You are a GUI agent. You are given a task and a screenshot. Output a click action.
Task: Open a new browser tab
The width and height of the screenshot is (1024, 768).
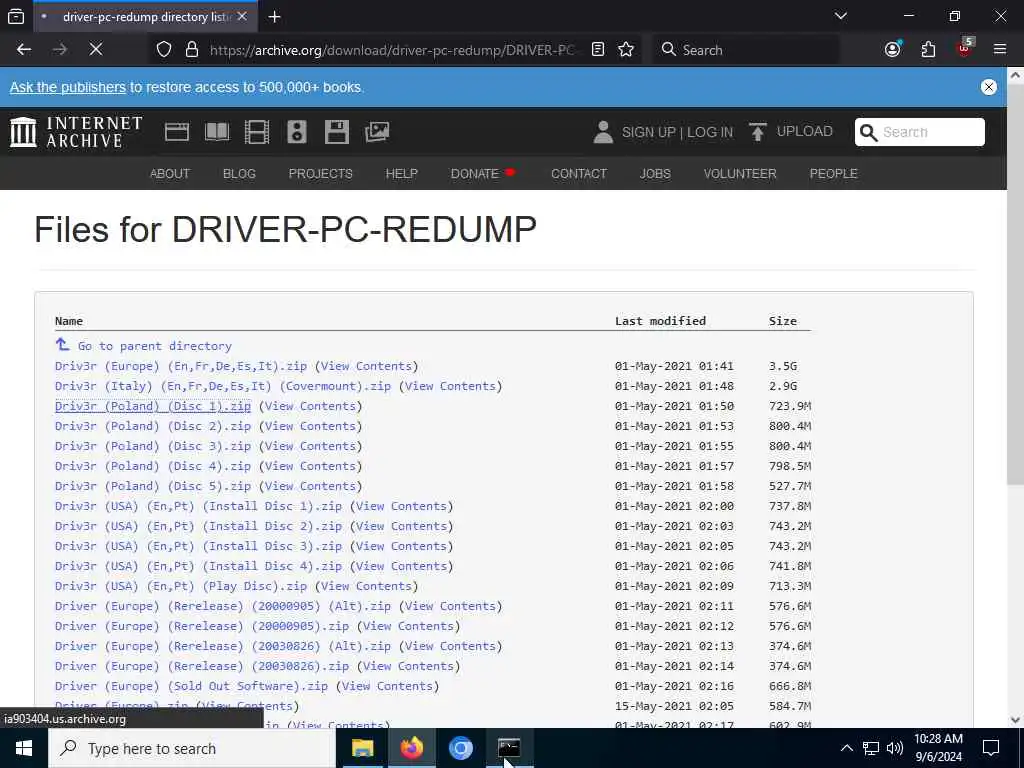coord(275,17)
